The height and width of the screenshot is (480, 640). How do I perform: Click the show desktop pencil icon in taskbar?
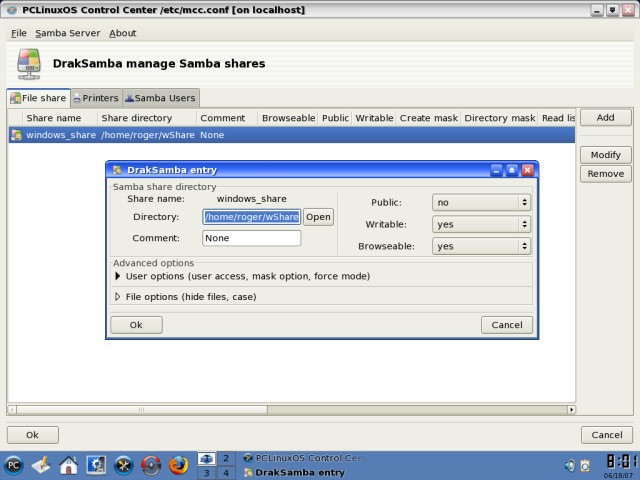click(x=41, y=466)
